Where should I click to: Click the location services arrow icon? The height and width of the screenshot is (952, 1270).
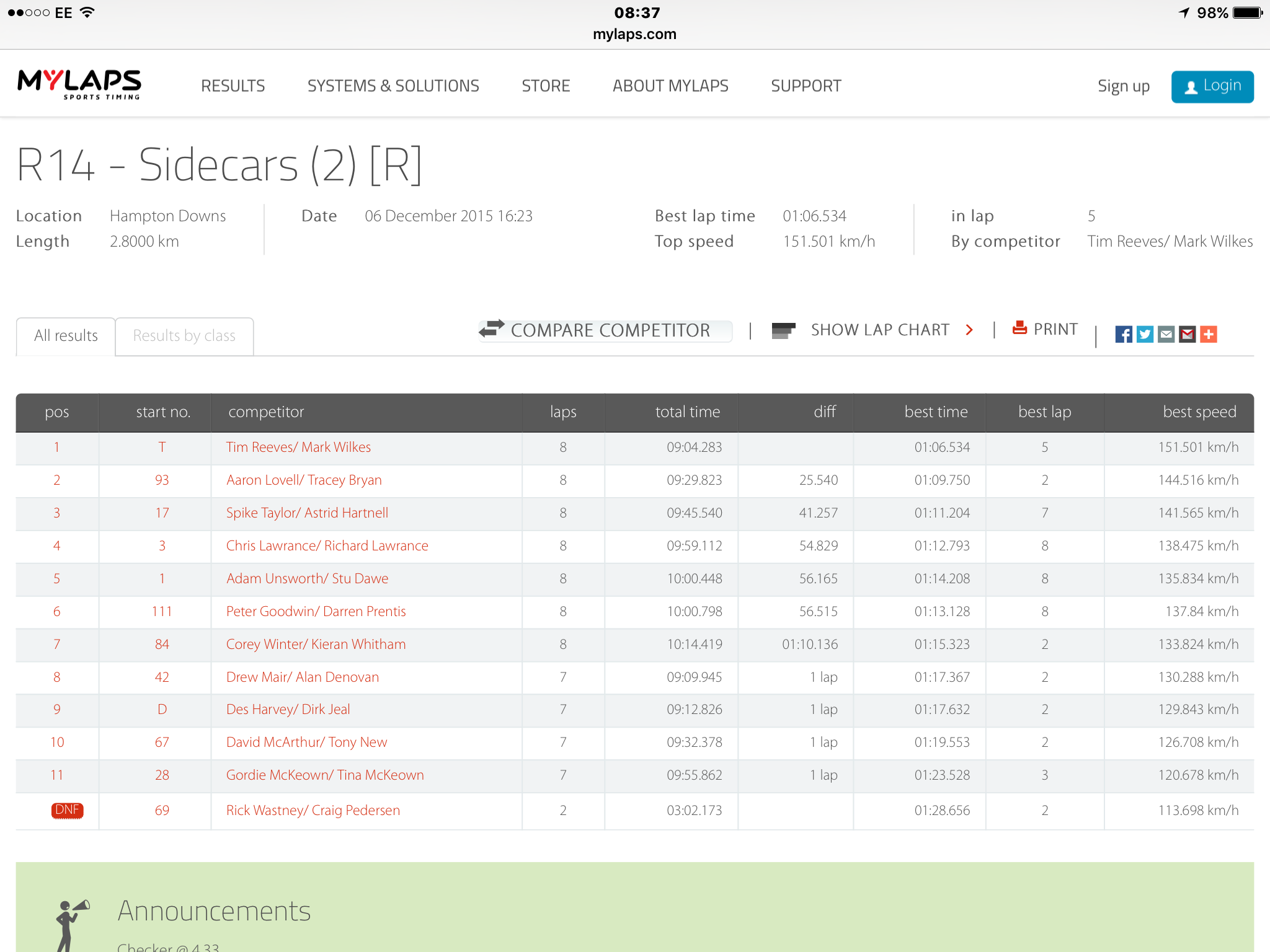point(1184,12)
